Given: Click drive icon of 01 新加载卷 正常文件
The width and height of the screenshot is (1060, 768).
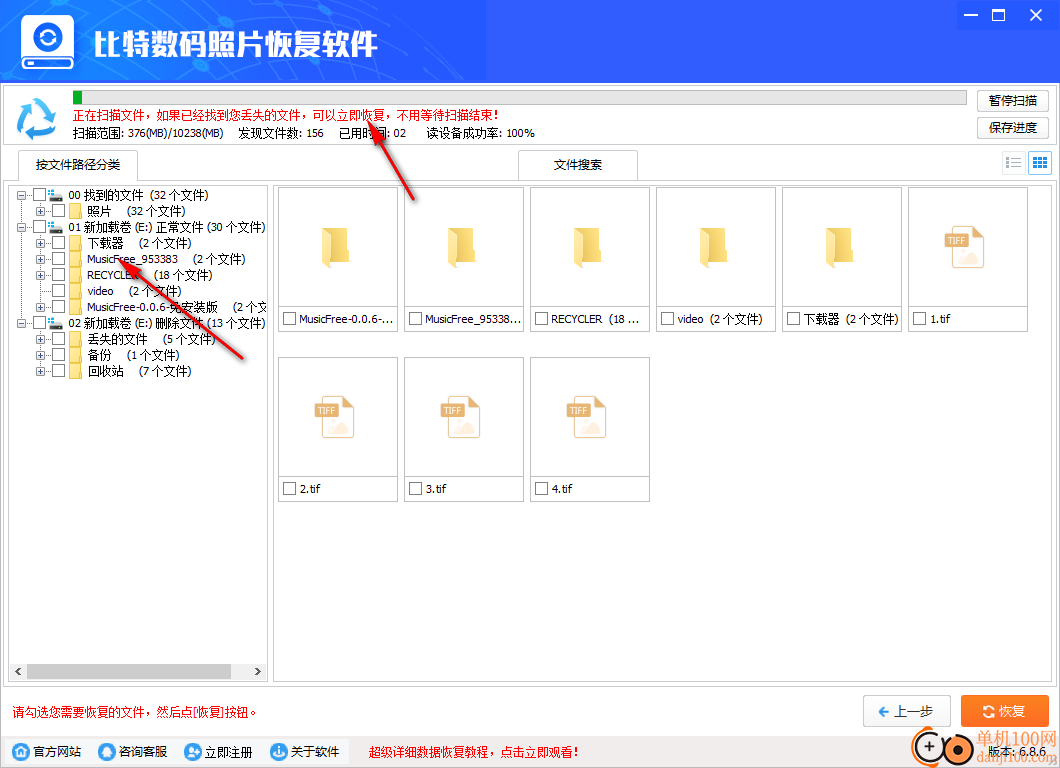Looking at the screenshot, I should [55, 227].
